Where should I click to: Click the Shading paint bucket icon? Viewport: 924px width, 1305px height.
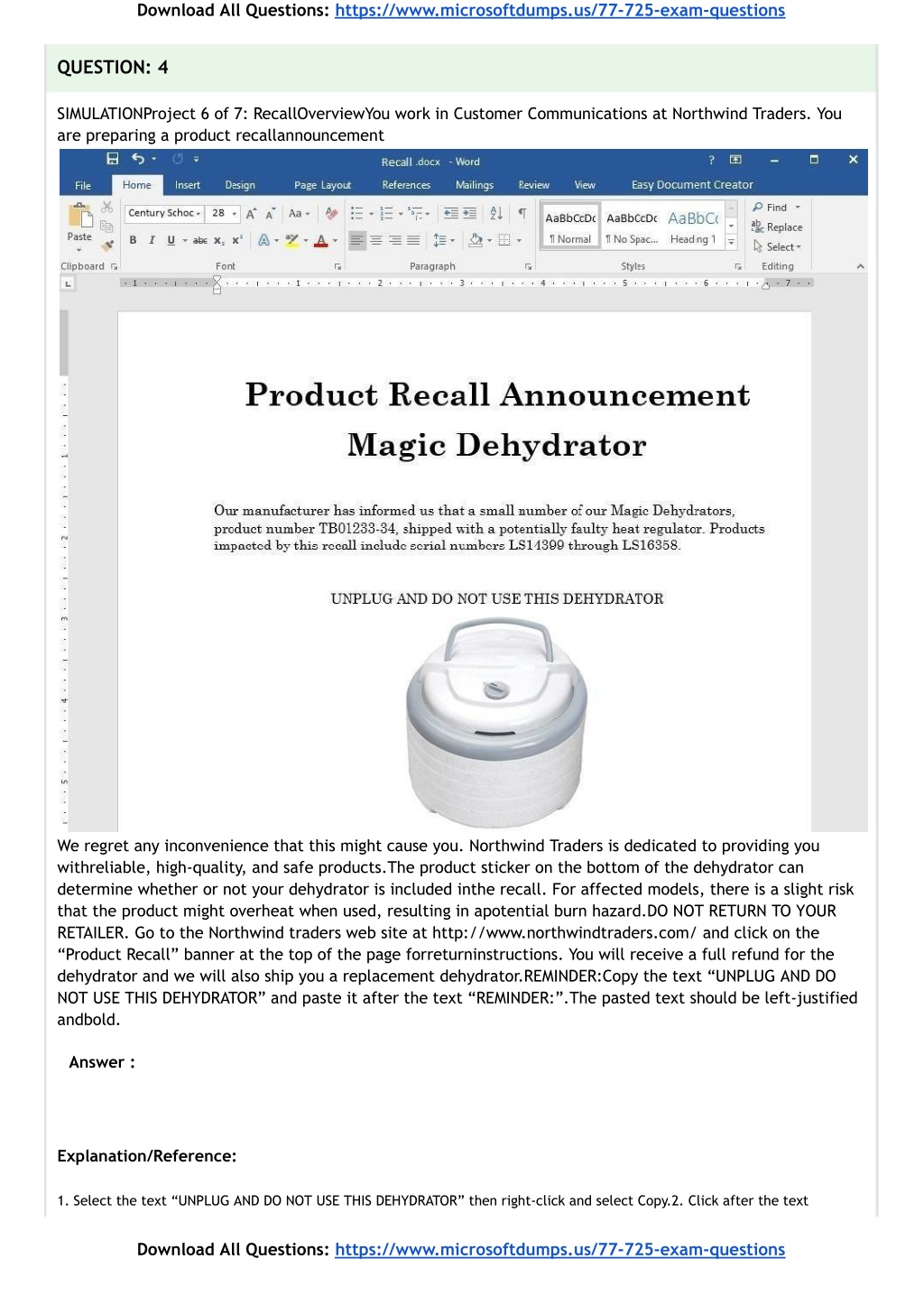476,240
